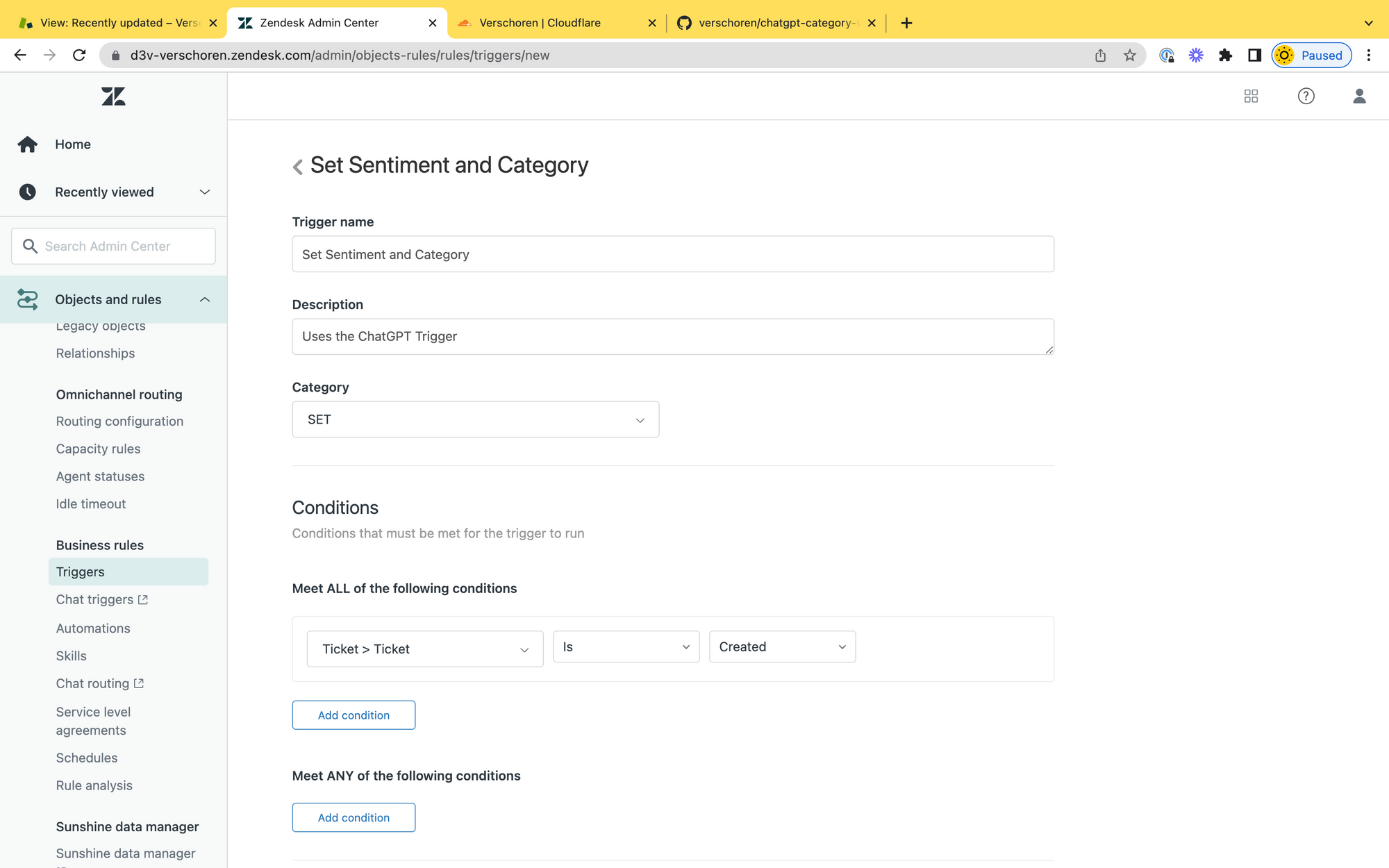This screenshot has height=868, width=1389.
Task: Expand the Recently viewed section
Action: pos(204,192)
